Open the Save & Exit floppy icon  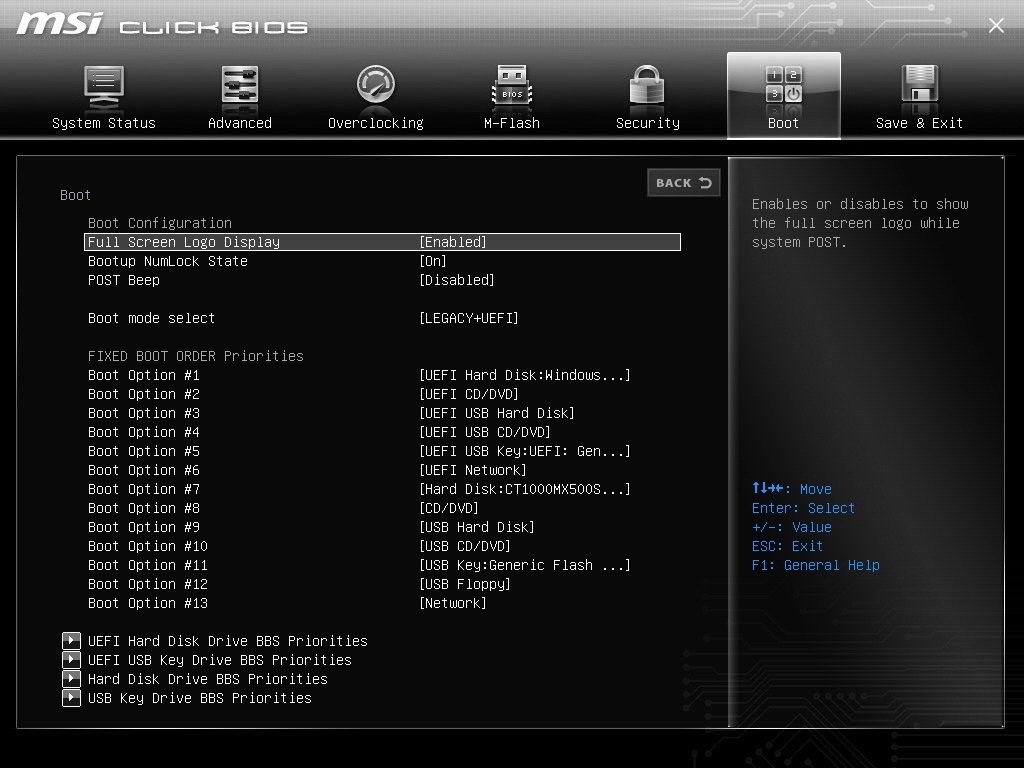pos(920,84)
